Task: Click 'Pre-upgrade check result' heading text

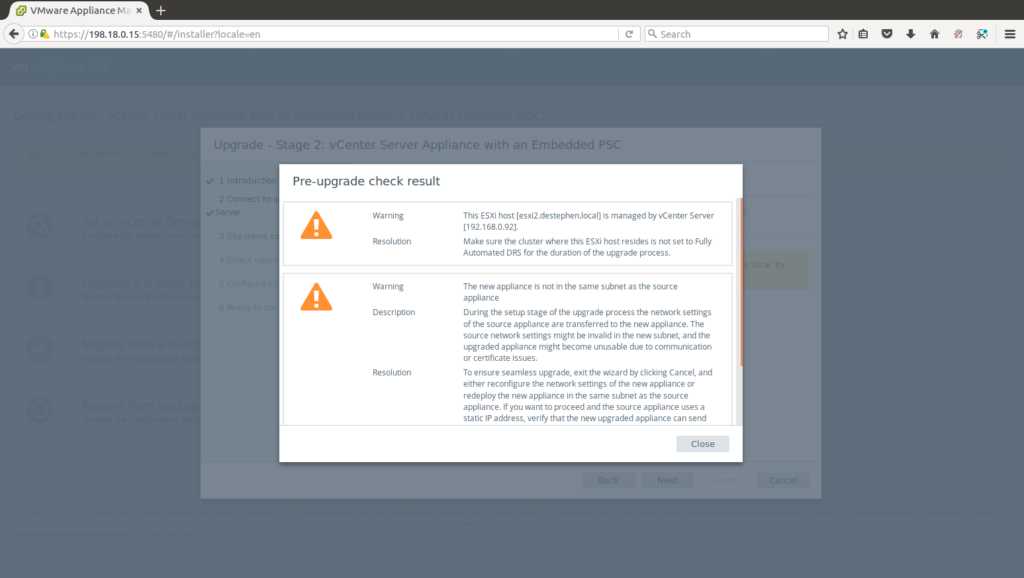Action: 366,181
